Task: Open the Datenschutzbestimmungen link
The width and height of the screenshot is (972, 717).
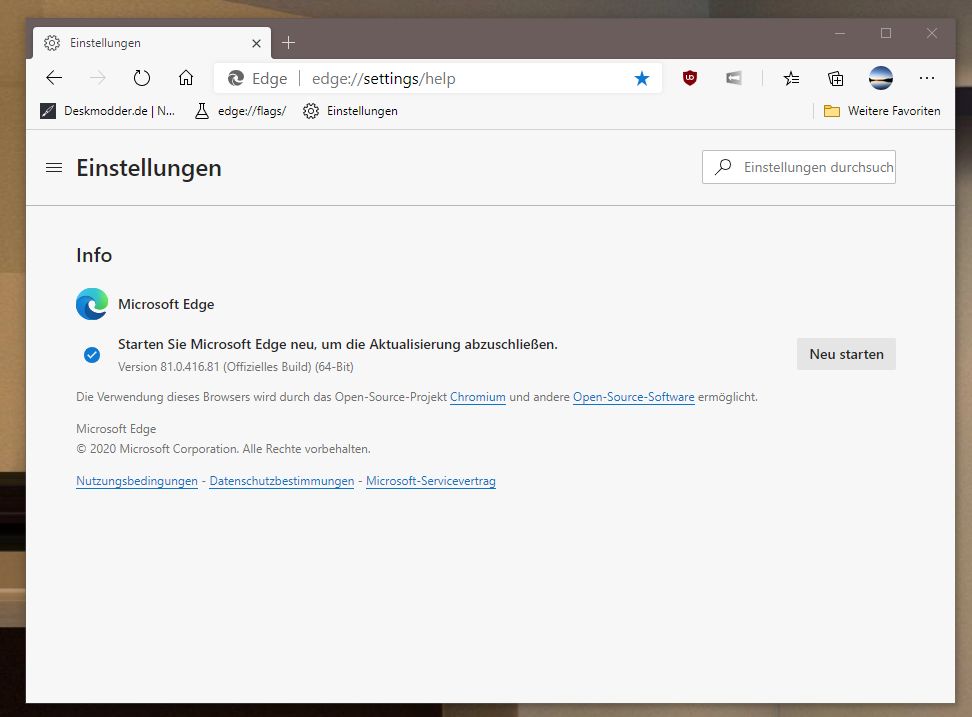Action: click(x=282, y=481)
